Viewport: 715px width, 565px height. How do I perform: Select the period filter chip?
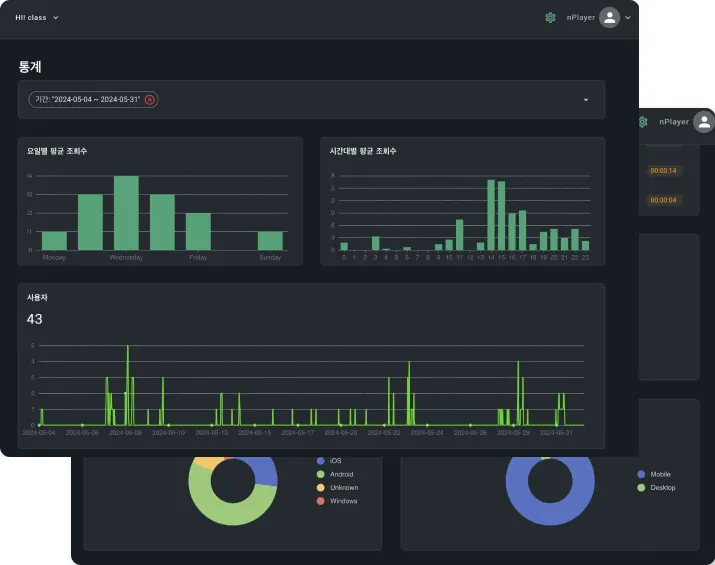click(93, 99)
